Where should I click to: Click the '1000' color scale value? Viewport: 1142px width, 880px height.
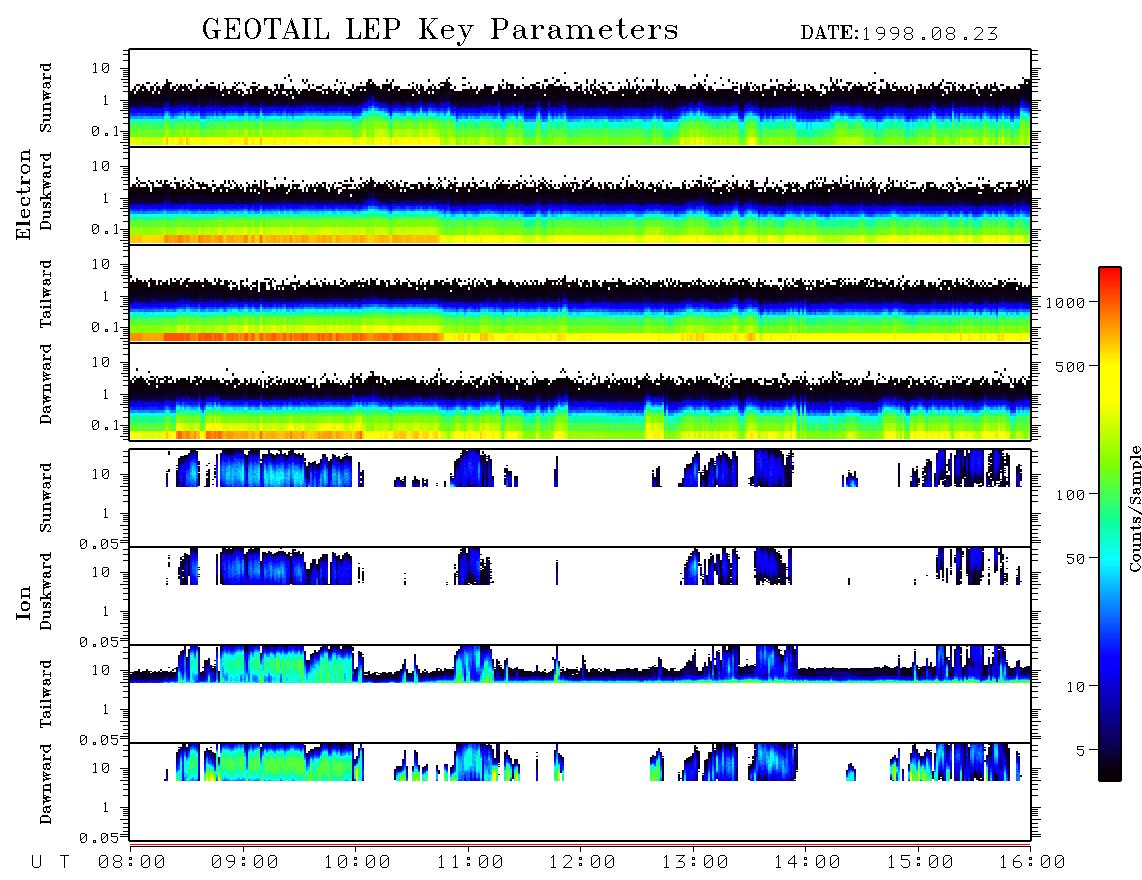click(x=1065, y=302)
